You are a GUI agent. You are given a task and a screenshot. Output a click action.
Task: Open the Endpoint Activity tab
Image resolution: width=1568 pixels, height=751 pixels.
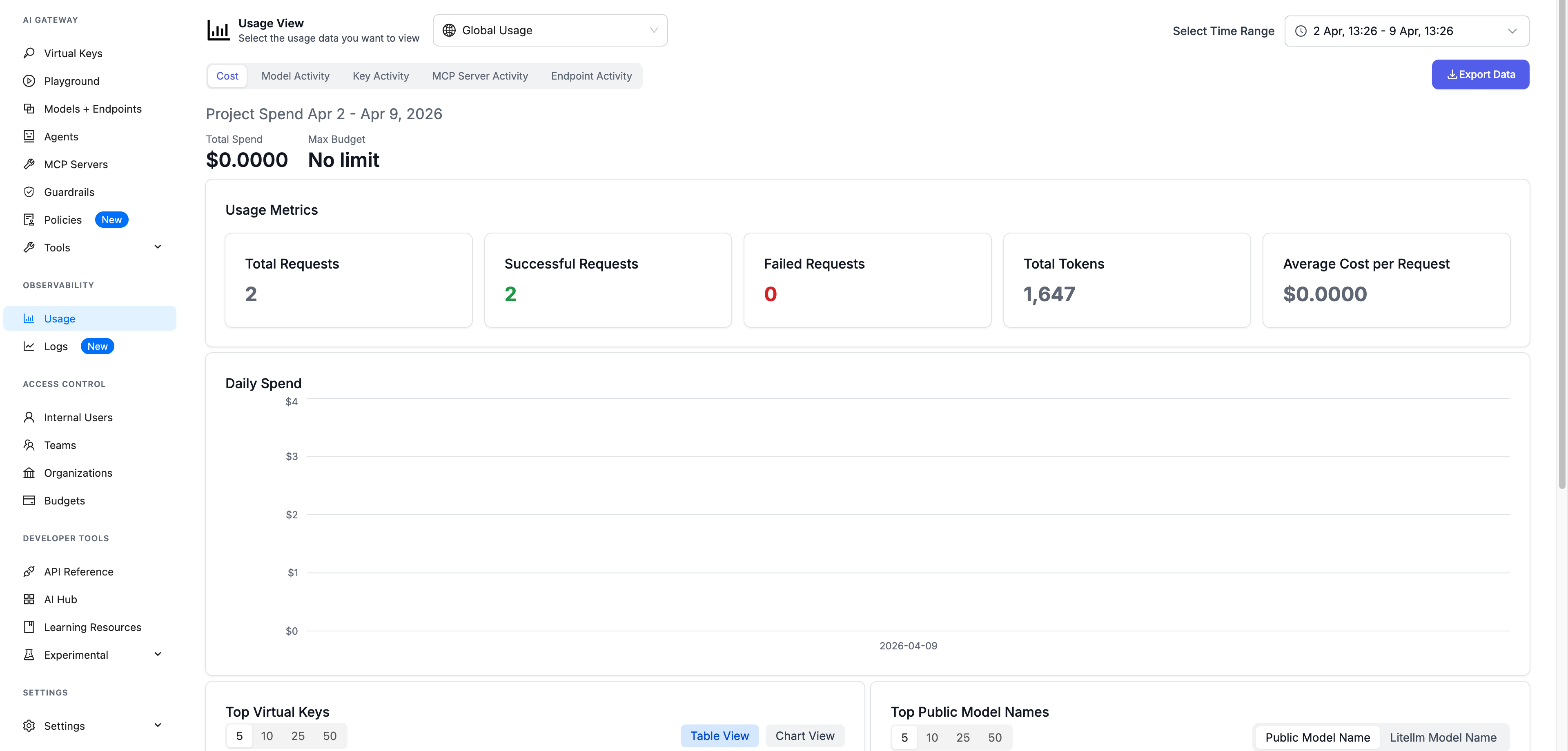591,76
